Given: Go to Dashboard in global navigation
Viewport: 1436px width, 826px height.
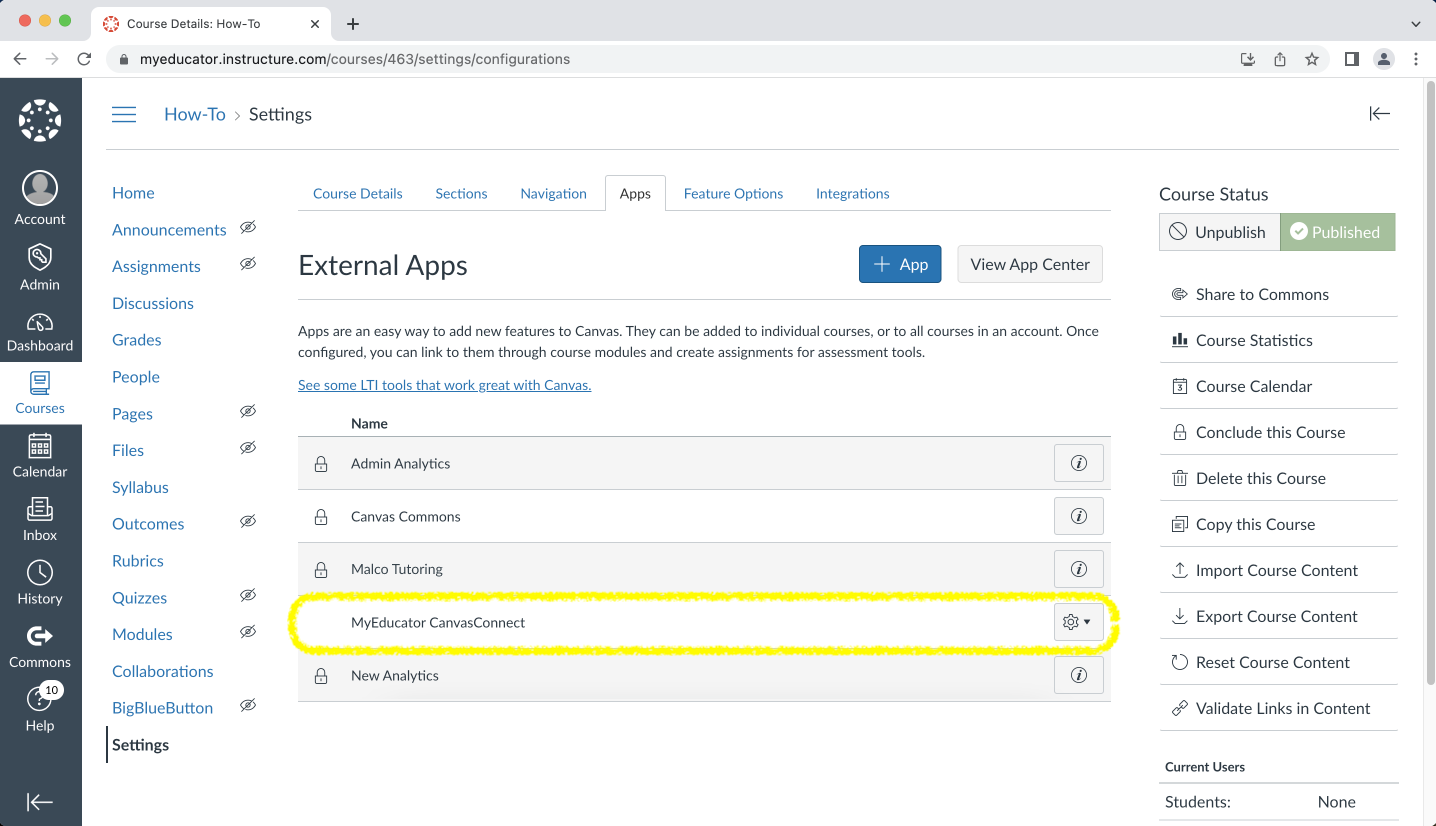Looking at the screenshot, I should pos(40,332).
